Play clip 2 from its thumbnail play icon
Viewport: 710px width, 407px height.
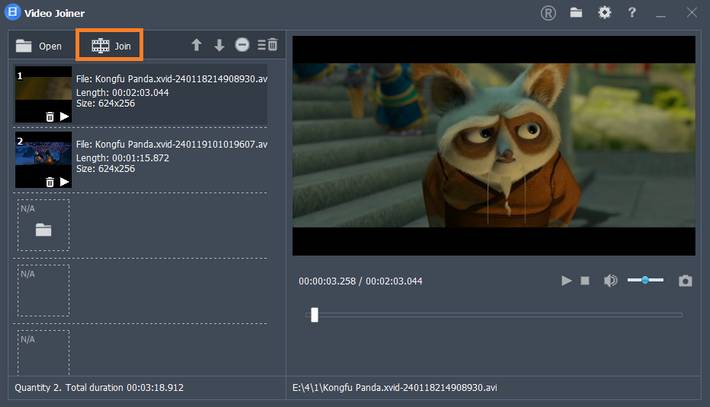click(65, 182)
